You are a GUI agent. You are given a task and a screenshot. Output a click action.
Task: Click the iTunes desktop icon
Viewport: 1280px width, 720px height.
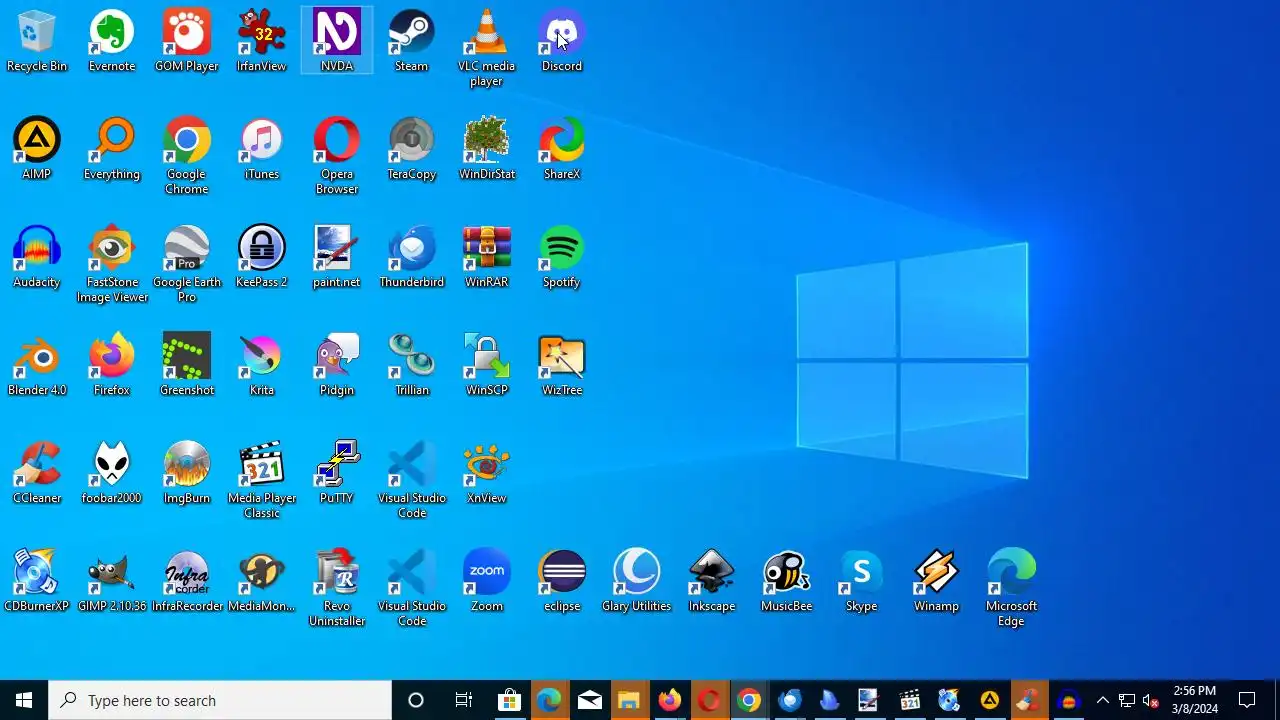pyautogui.click(x=262, y=149)
